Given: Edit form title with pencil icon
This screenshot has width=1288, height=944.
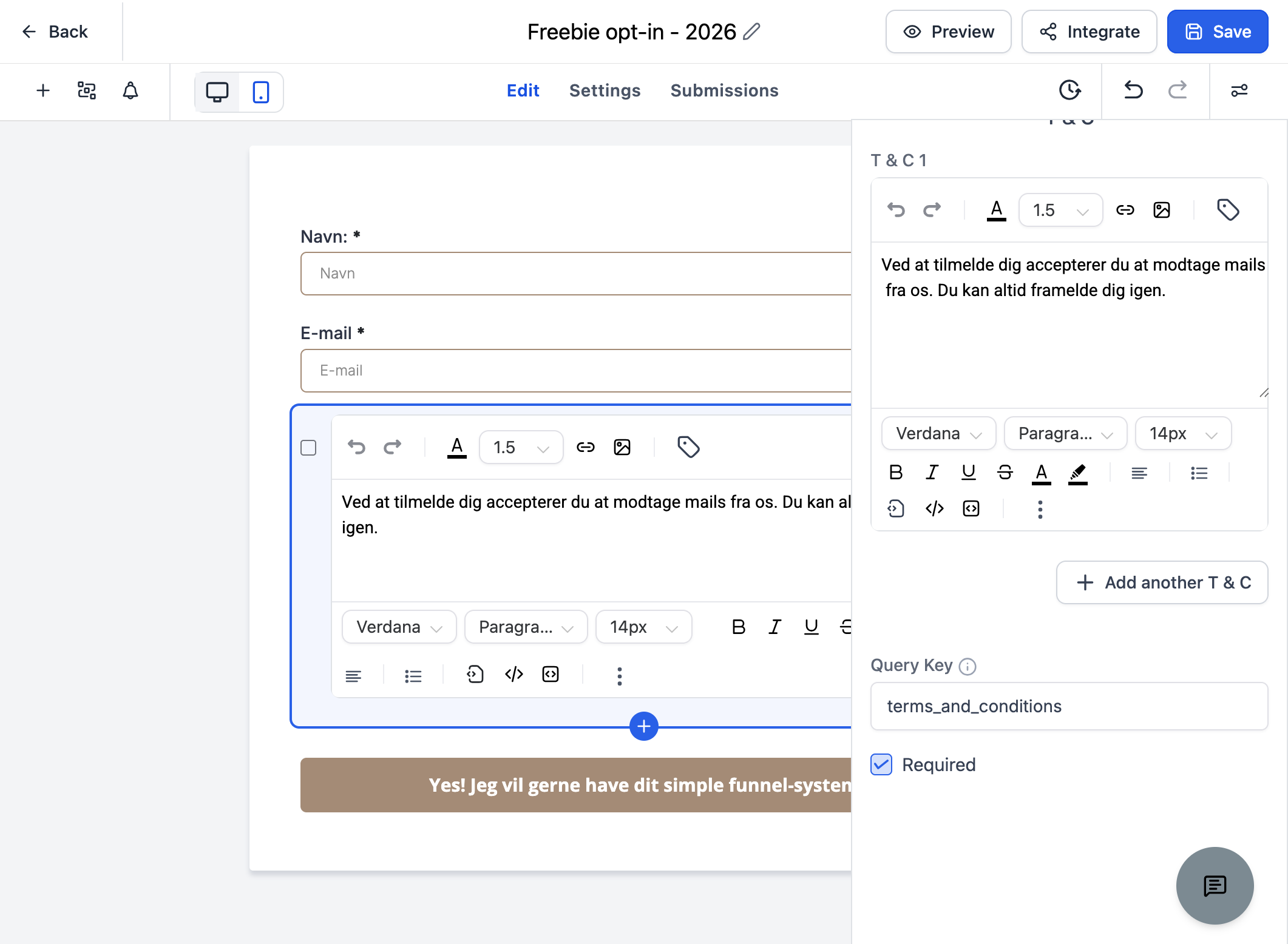Looking at the screenshot, I should [751, 32].
